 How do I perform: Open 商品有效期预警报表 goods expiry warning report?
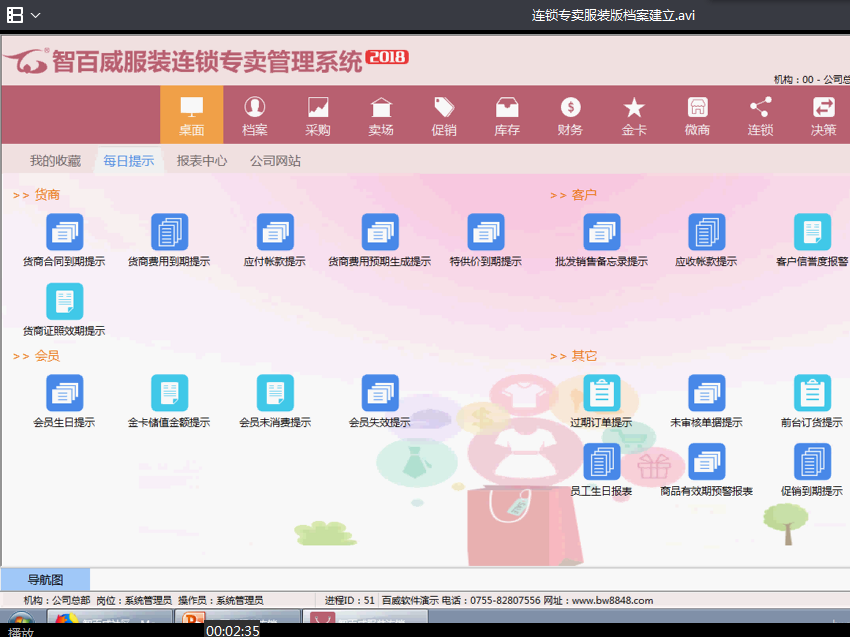[707, 463]
